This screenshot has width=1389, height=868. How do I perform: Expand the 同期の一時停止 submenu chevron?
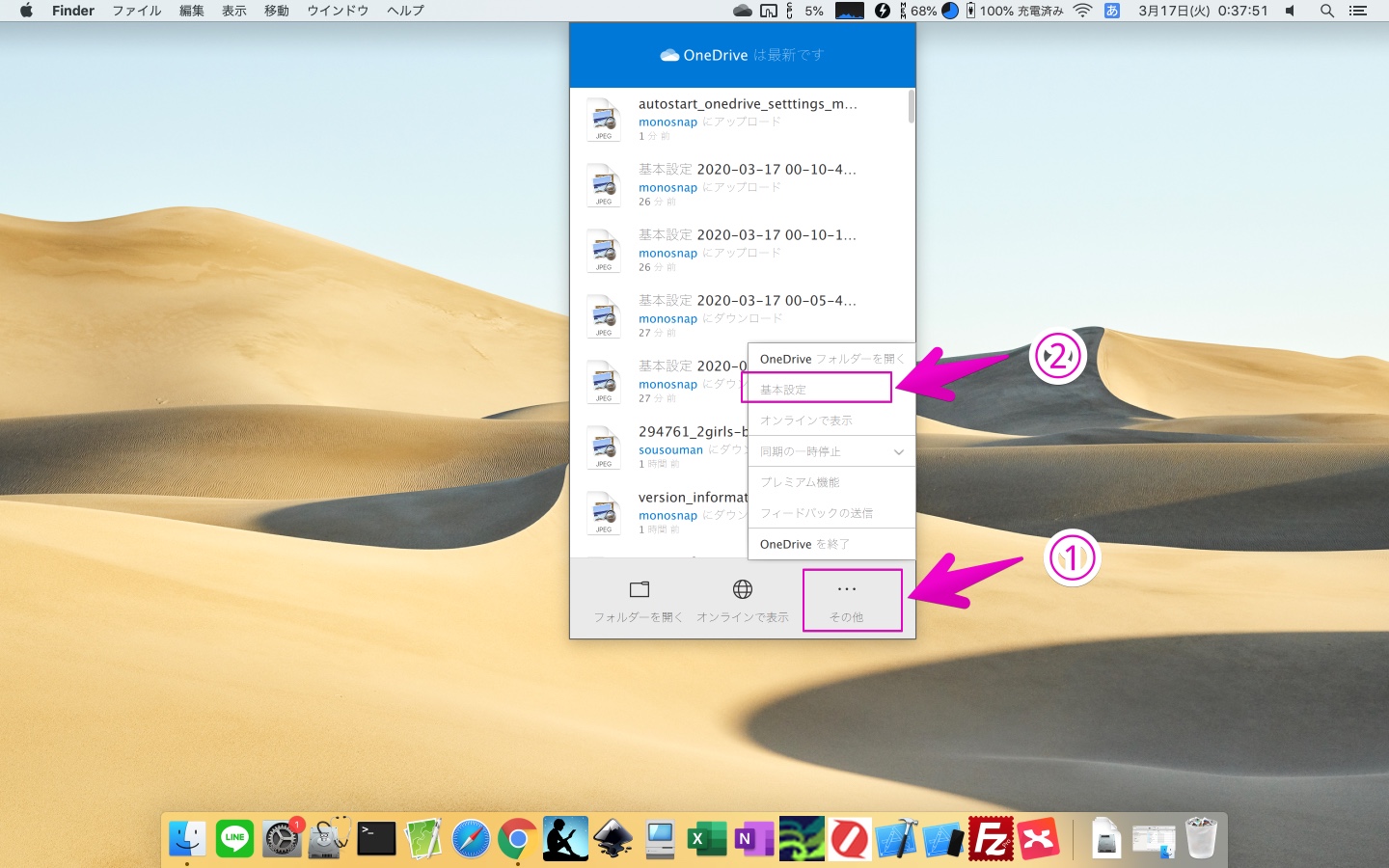(x=898, y=451)
